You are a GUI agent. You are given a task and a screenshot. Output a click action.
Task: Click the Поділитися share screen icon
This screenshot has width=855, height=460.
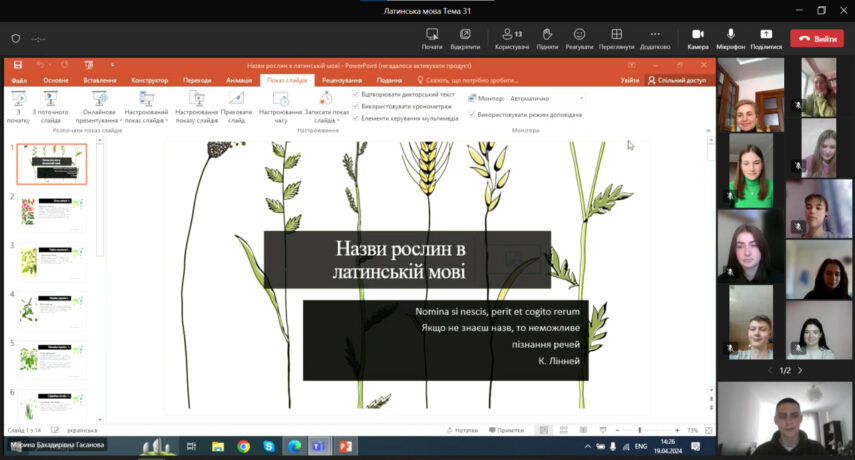tap(766, 35)
